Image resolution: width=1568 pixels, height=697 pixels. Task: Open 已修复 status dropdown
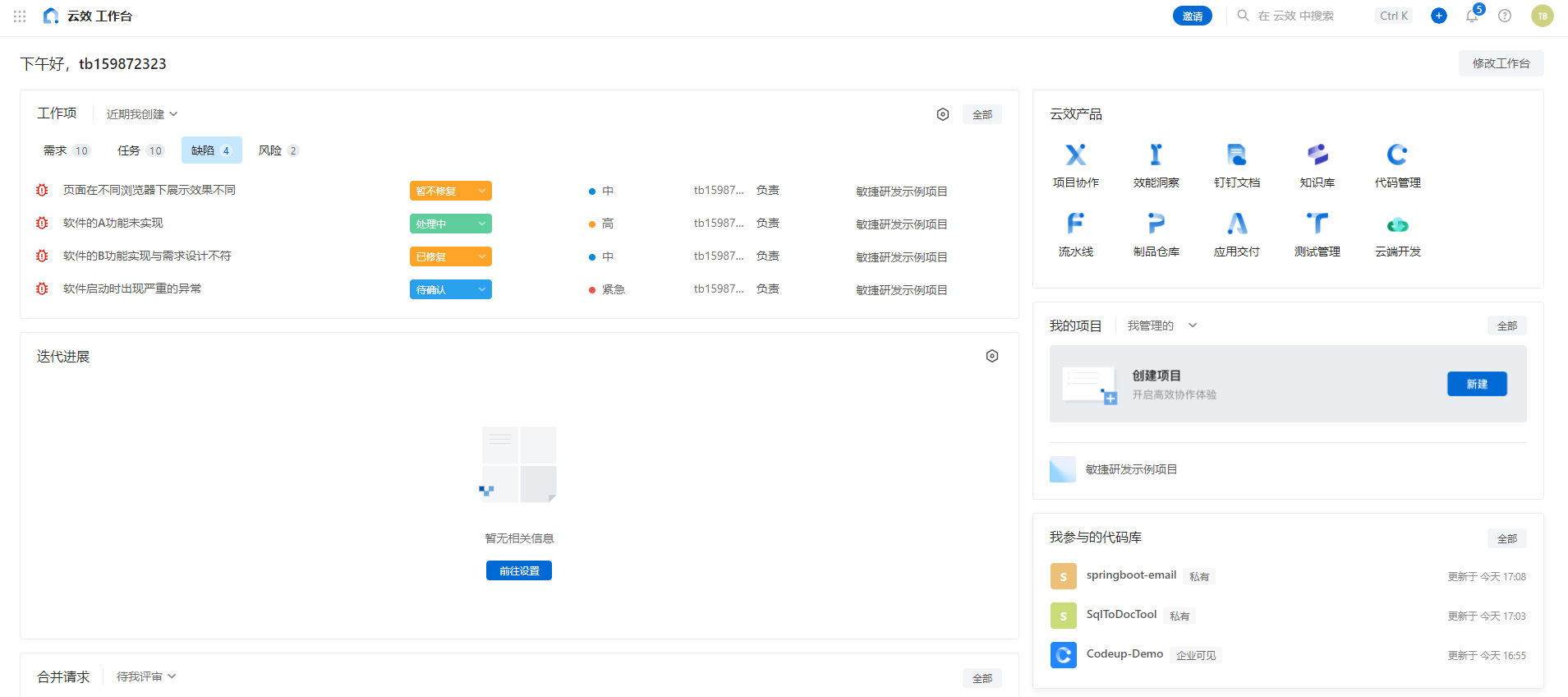450,256
